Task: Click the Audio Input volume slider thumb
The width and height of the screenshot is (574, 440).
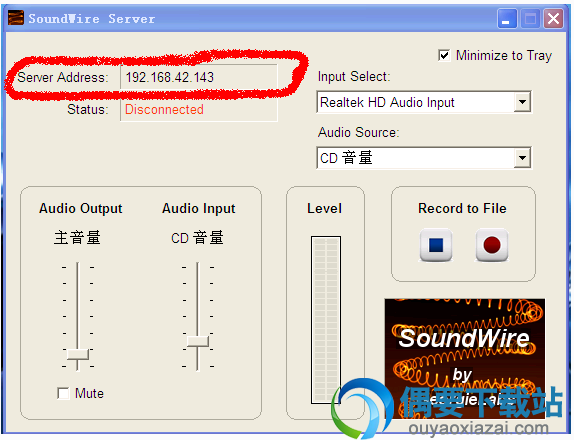Action: [198, 341]
